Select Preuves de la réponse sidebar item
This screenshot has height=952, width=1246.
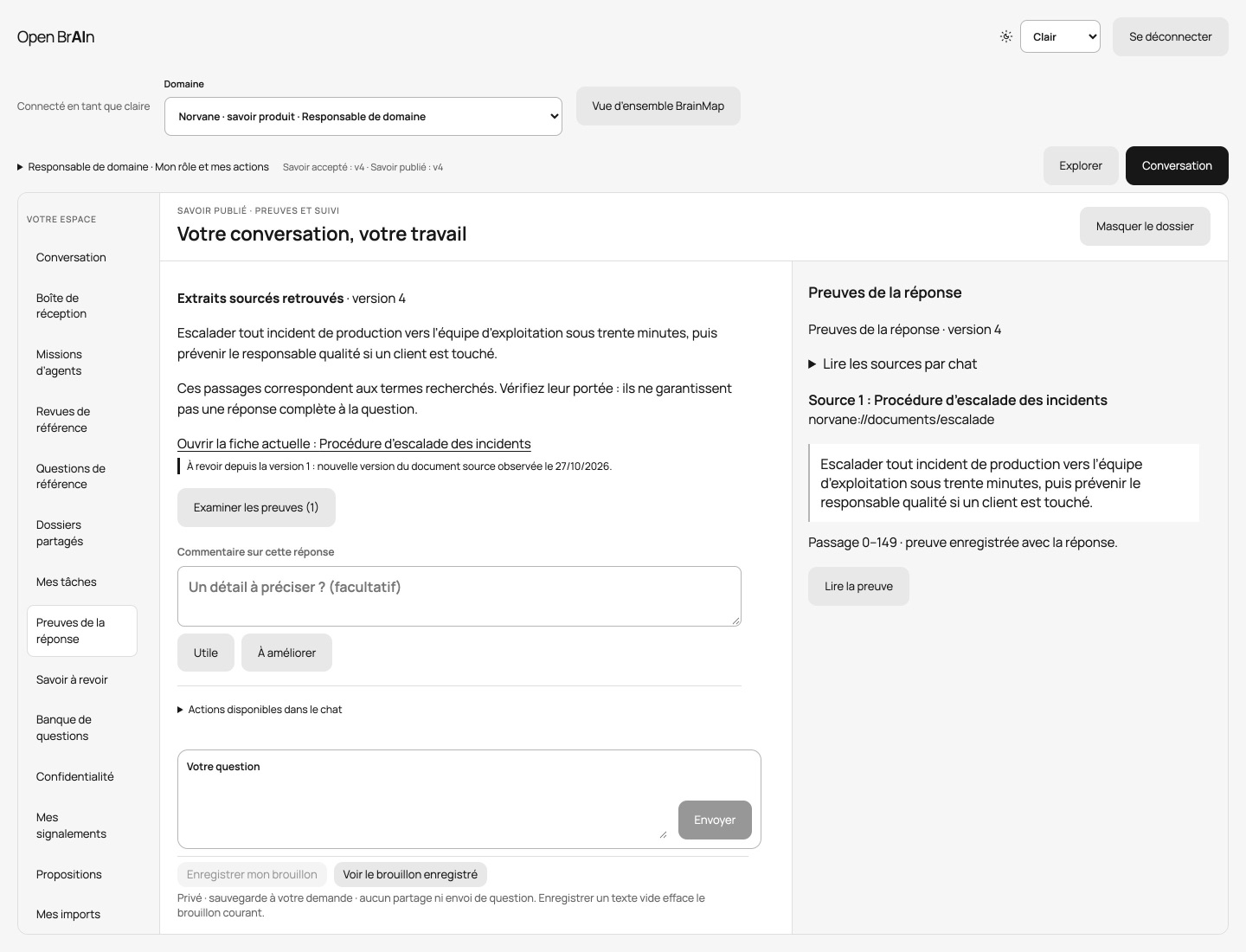tap(82, 631)
